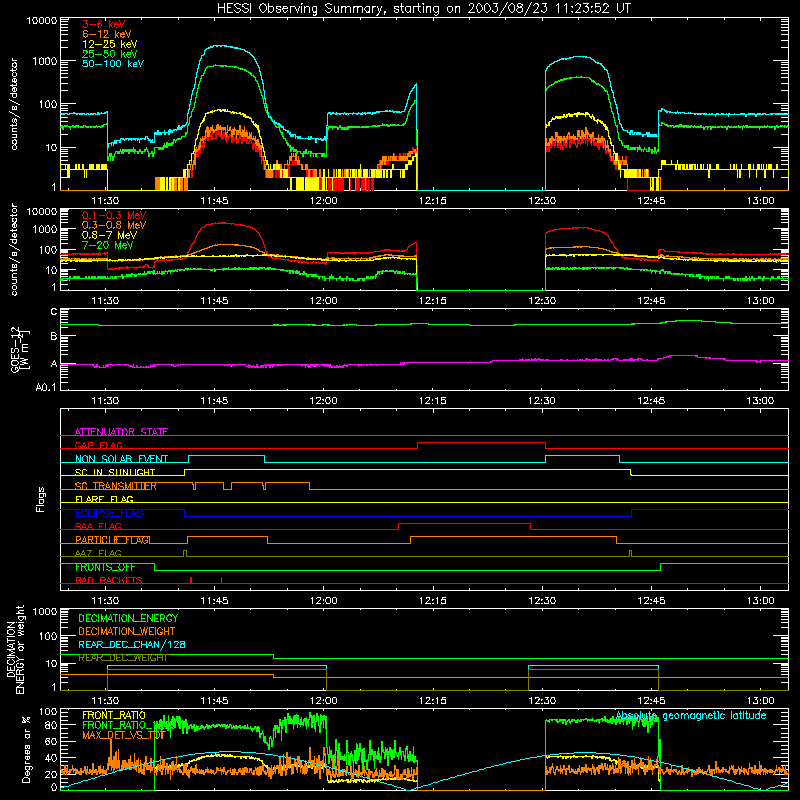Click the 0.1-0.3 MeV legend label
The image size is (800, 800).
(114, 215)
